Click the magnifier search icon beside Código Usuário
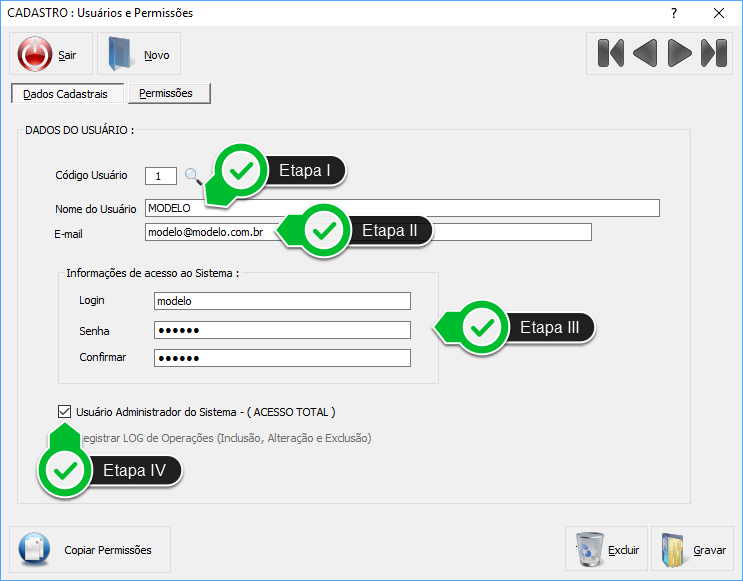Screen dimensions: 743x581 click(x=192, y=176)
